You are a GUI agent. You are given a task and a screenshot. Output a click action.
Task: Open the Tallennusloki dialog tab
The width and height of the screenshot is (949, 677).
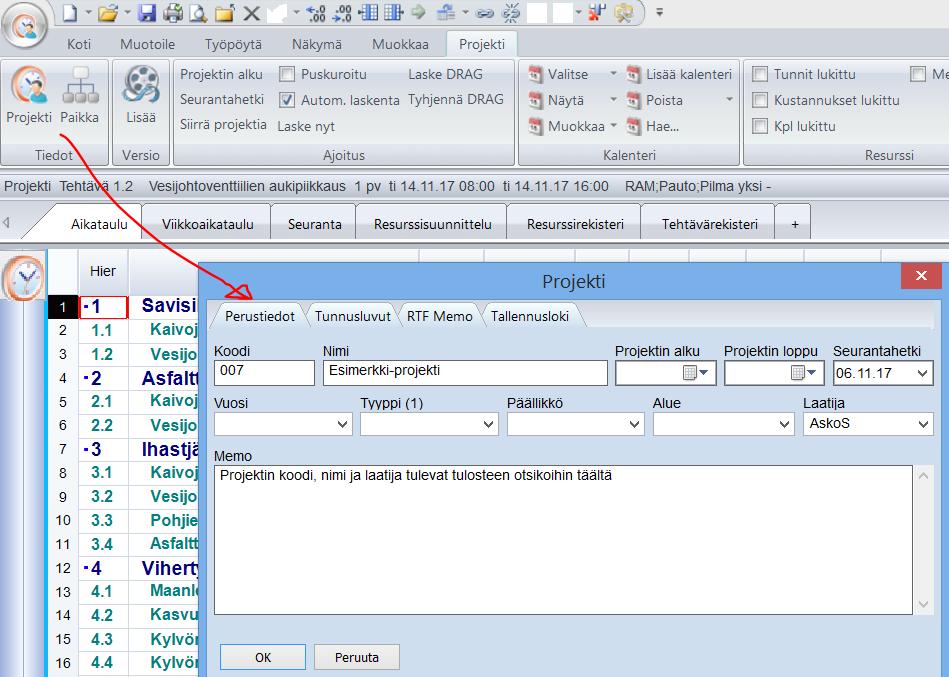tap(530, 316)
